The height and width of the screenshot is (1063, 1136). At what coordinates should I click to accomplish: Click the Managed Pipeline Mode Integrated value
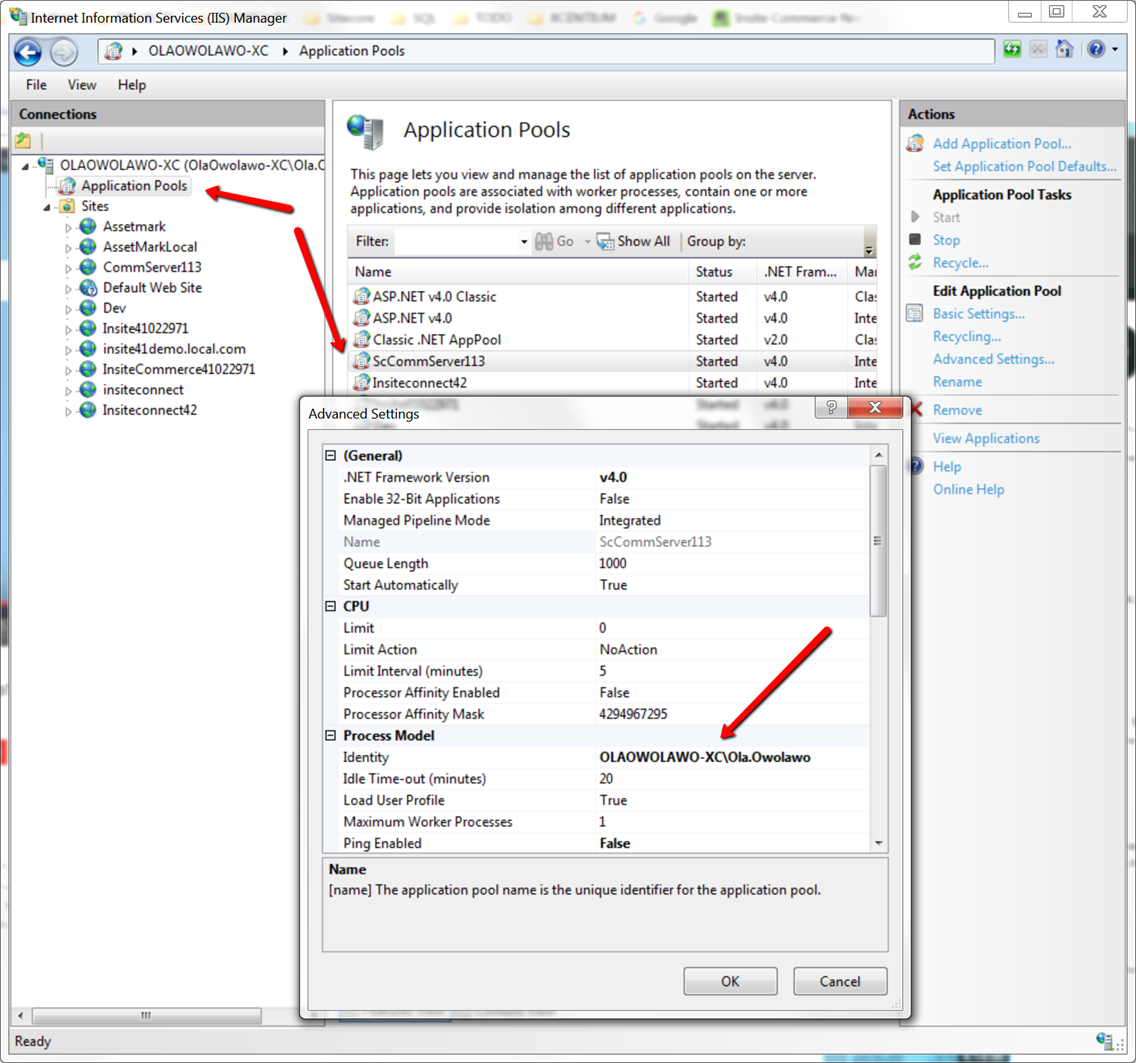click(x=630, y=520)
